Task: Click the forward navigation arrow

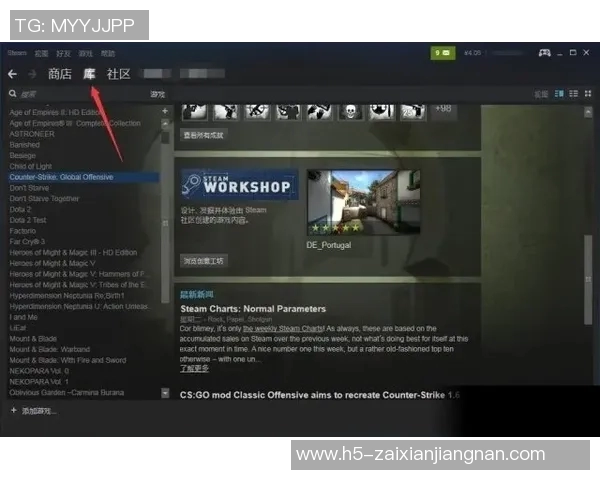Action: pos(32,74)
